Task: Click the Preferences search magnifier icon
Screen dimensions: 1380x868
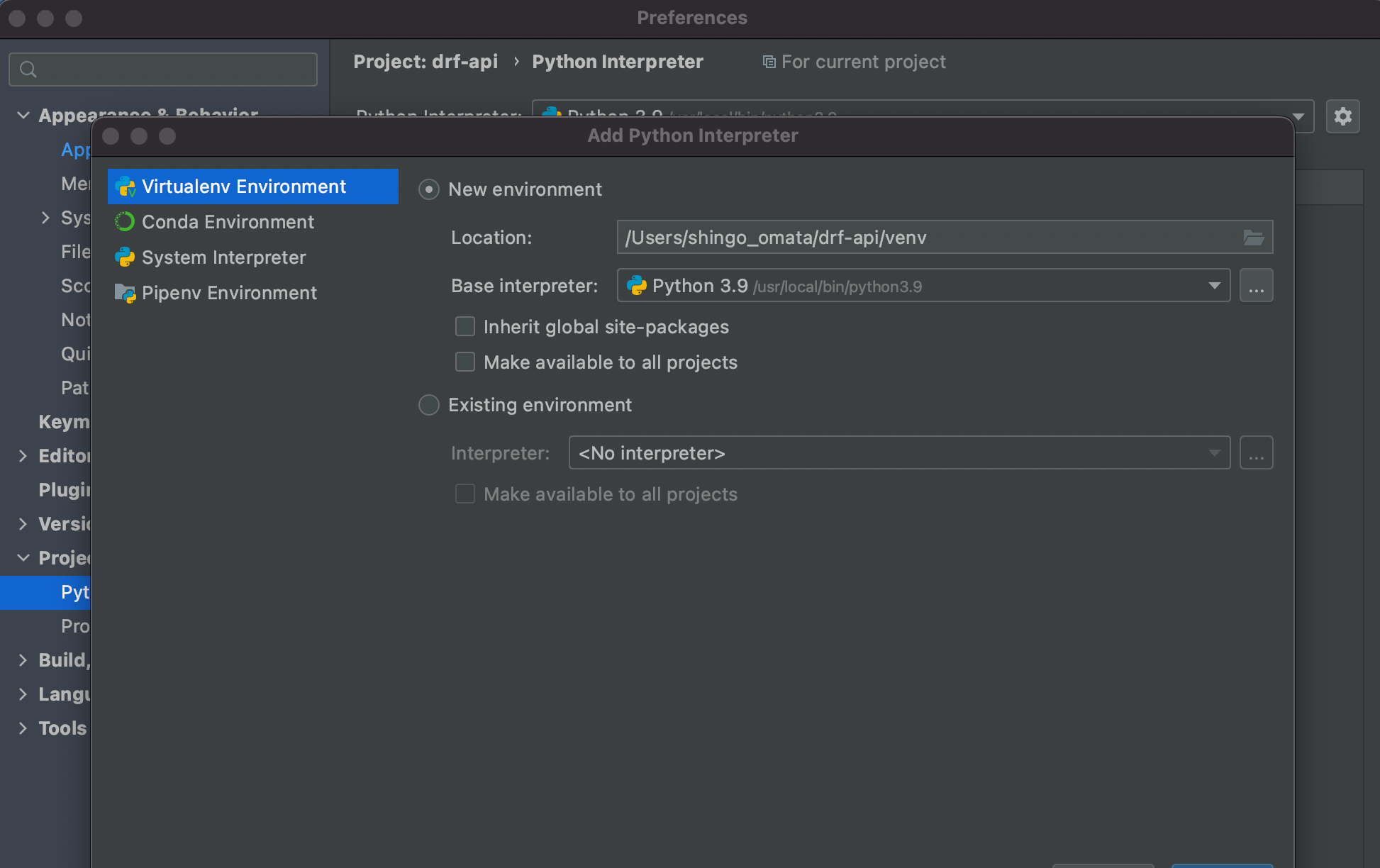Action: coord(28,69)
